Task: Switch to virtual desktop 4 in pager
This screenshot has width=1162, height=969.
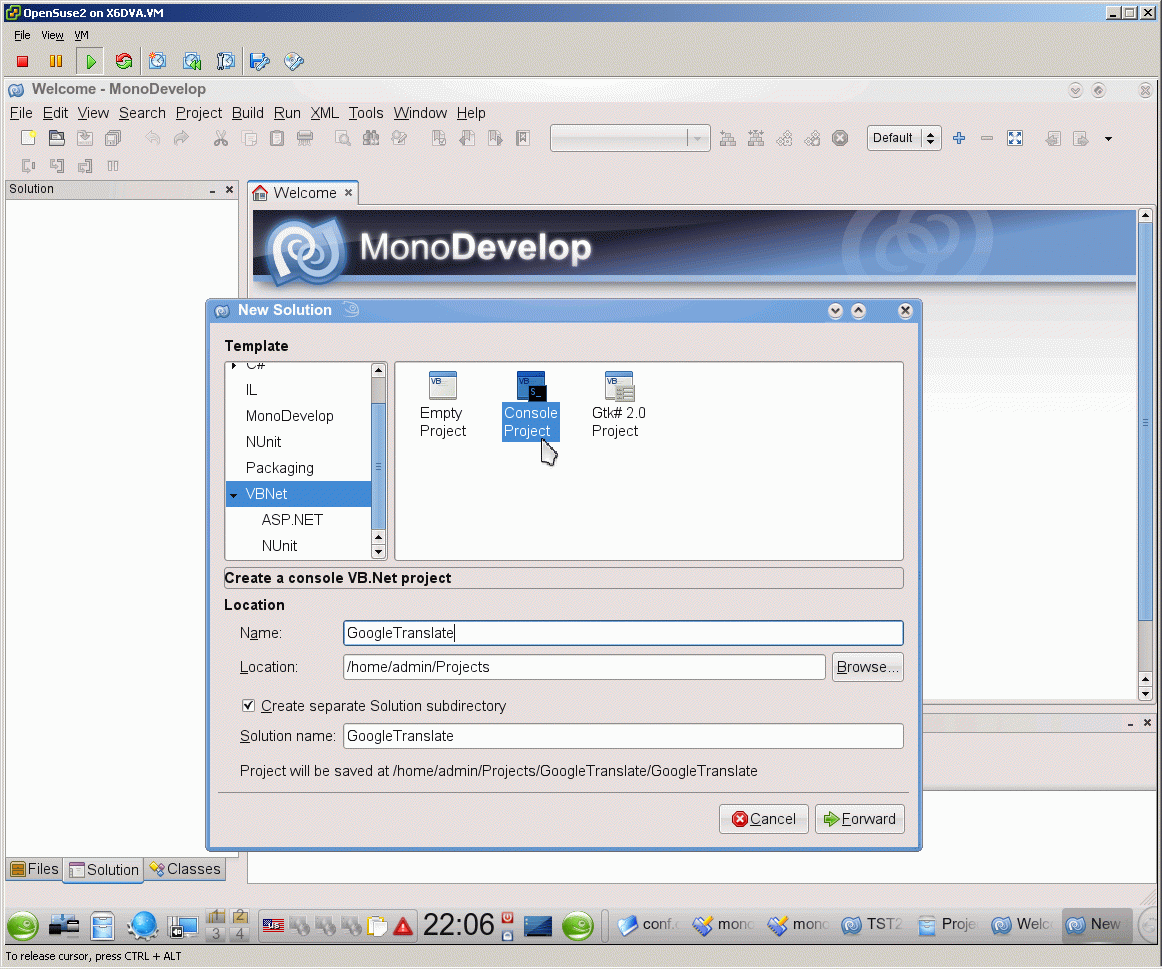Action: tap(240, 933)
